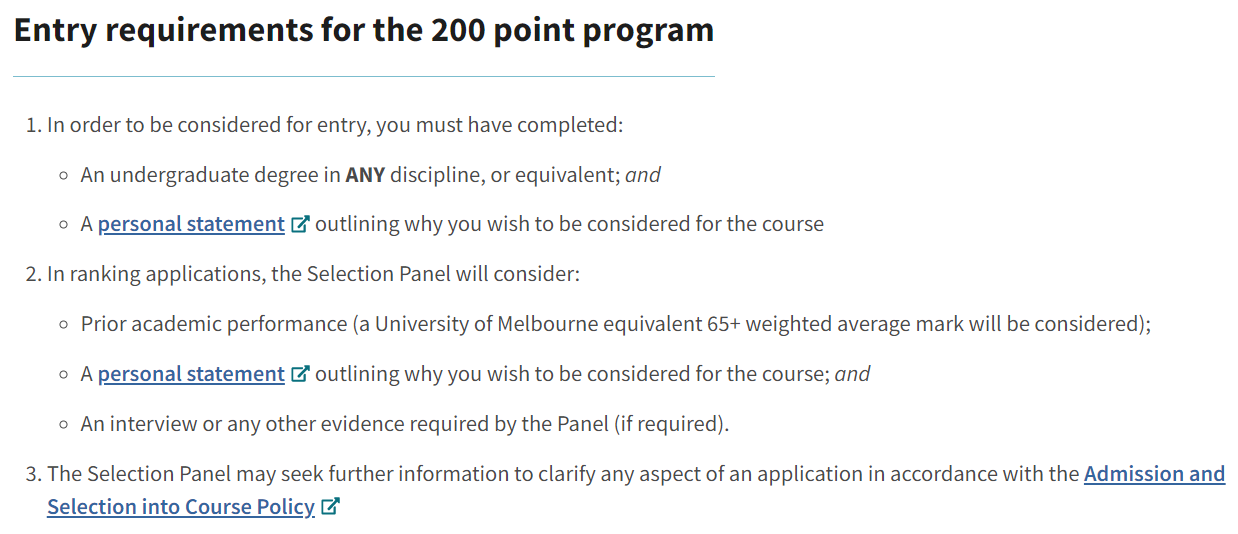Click external-link icon after Course Policy link
The width and height of the screenshot is (1238, 534).
pyautogui.click(x=330, y=507)
